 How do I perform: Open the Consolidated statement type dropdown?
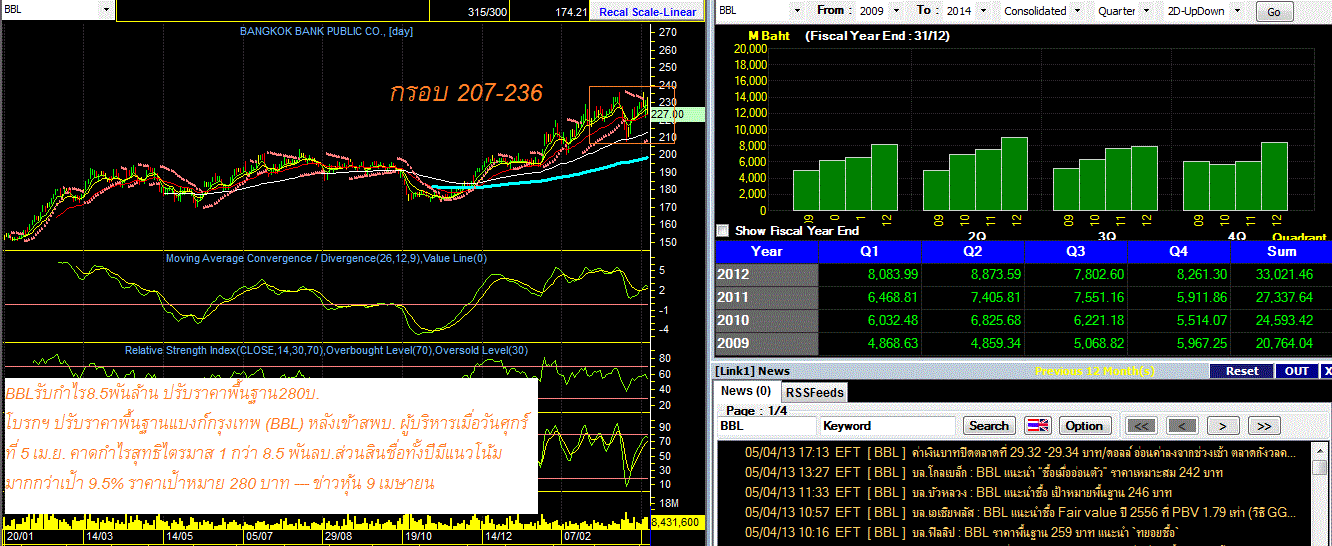coord(1076,11)
